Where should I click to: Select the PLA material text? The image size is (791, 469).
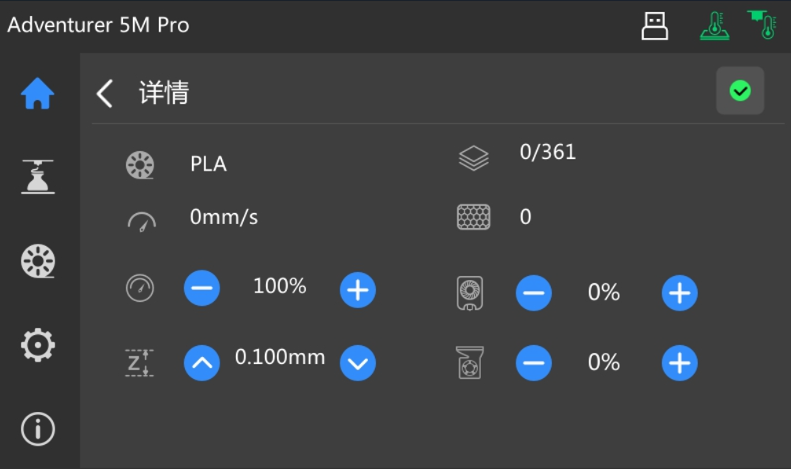208,164
